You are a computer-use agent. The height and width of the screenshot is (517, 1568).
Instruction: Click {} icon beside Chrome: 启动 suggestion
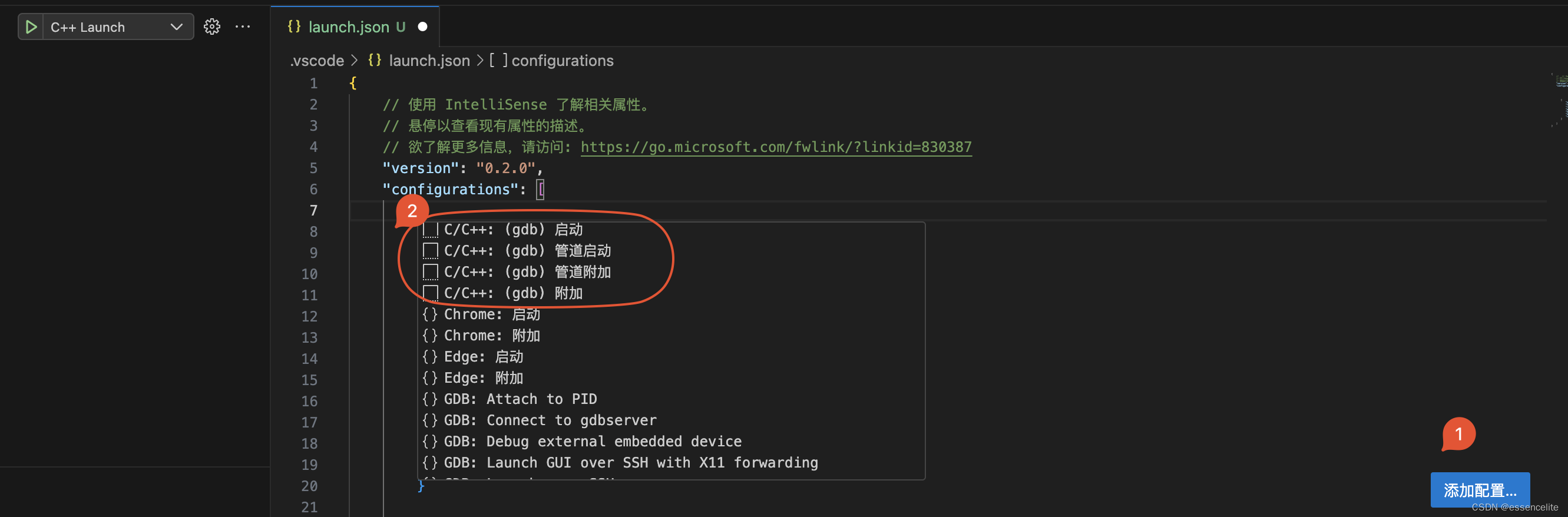click(430, 314)
